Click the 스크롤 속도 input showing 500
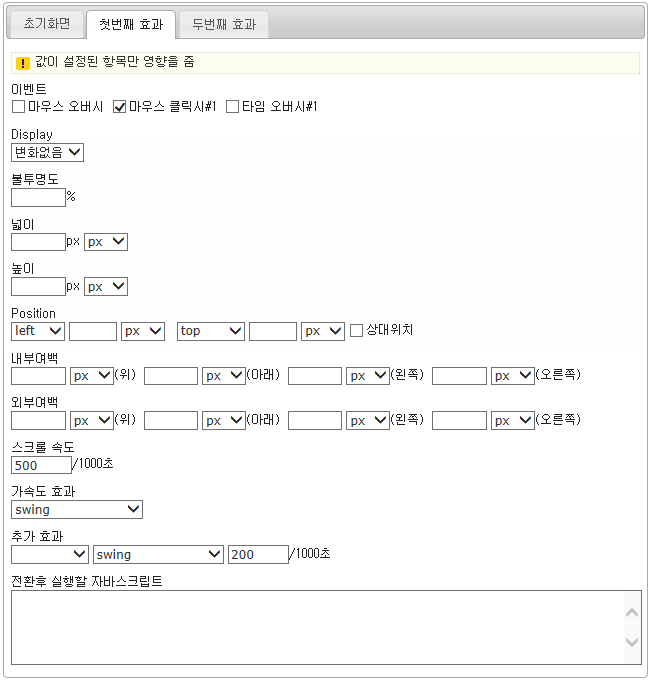652x683 pixels. click(41, 465)
